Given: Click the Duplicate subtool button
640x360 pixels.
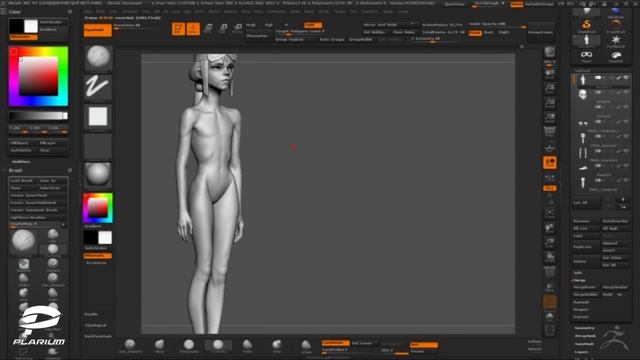Looking at the screenshot, I should pos(586,247).
